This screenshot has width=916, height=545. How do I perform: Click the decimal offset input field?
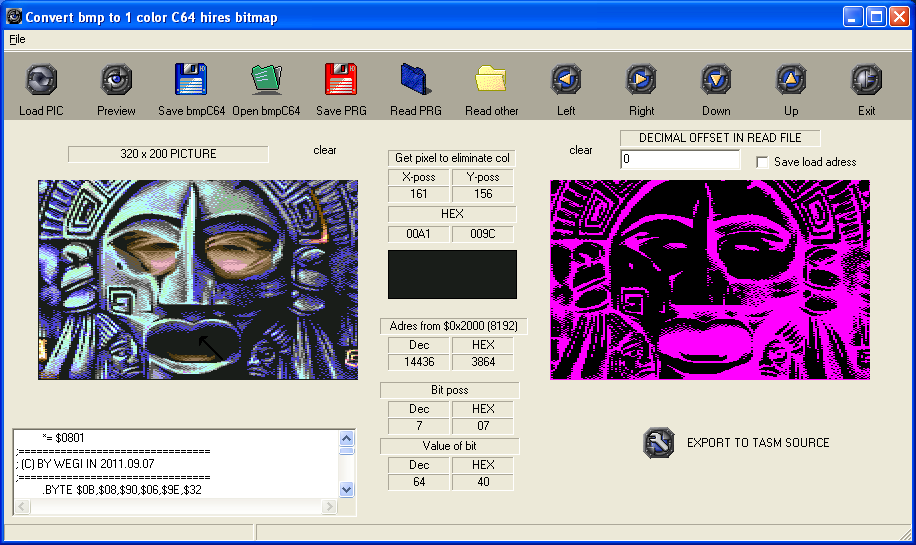pyautogui.click(x=680, y=160)
